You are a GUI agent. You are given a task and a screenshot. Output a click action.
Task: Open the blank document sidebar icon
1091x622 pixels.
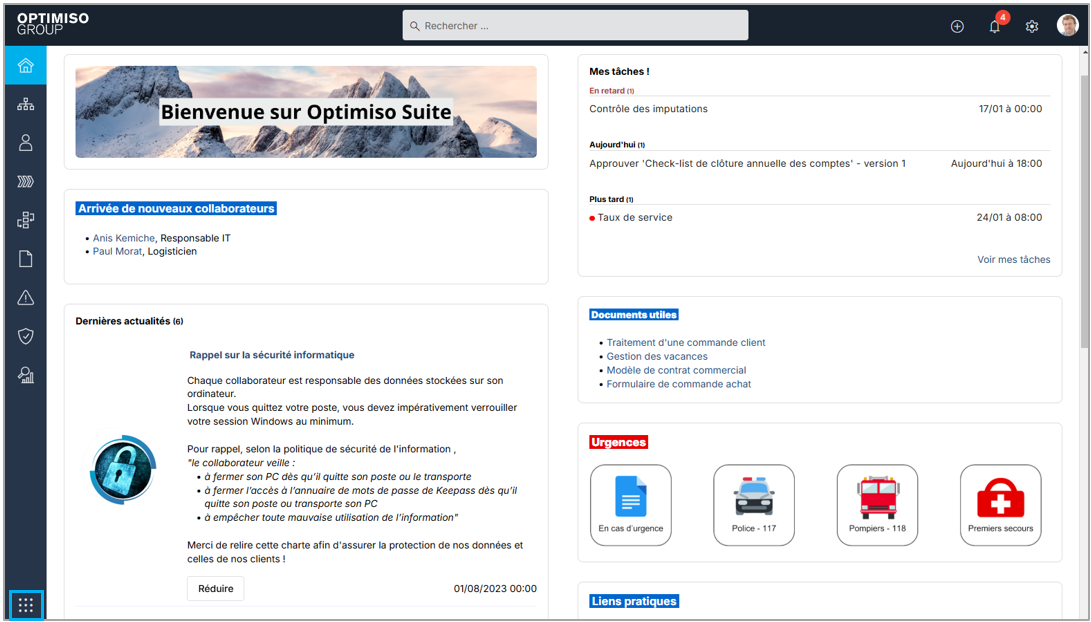coord(26,259)
